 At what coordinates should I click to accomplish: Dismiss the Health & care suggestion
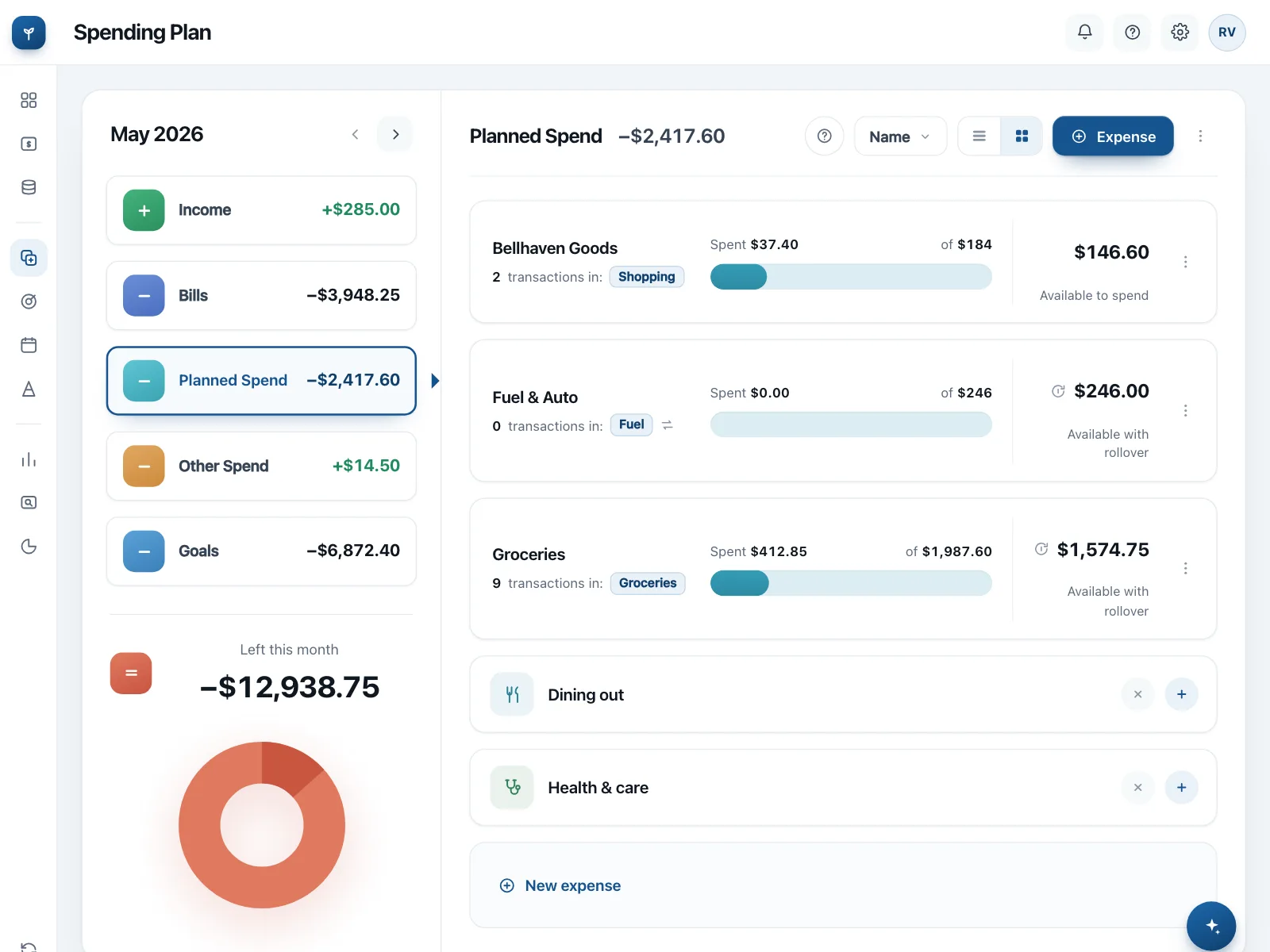(x=1137, y=787)
